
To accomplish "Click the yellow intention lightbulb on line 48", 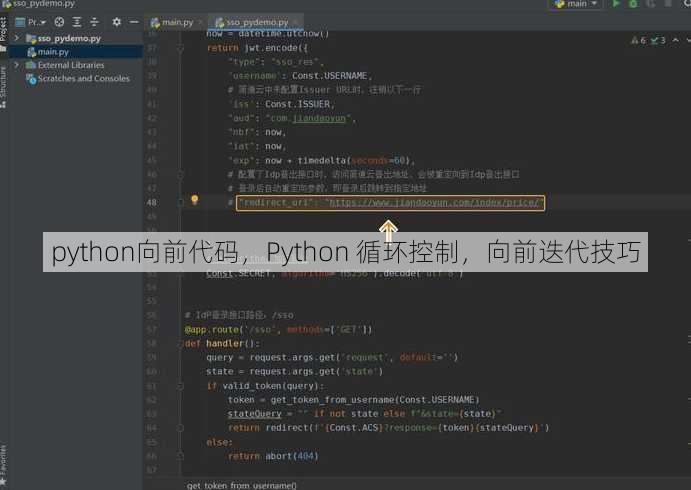I will coord(195,200).
